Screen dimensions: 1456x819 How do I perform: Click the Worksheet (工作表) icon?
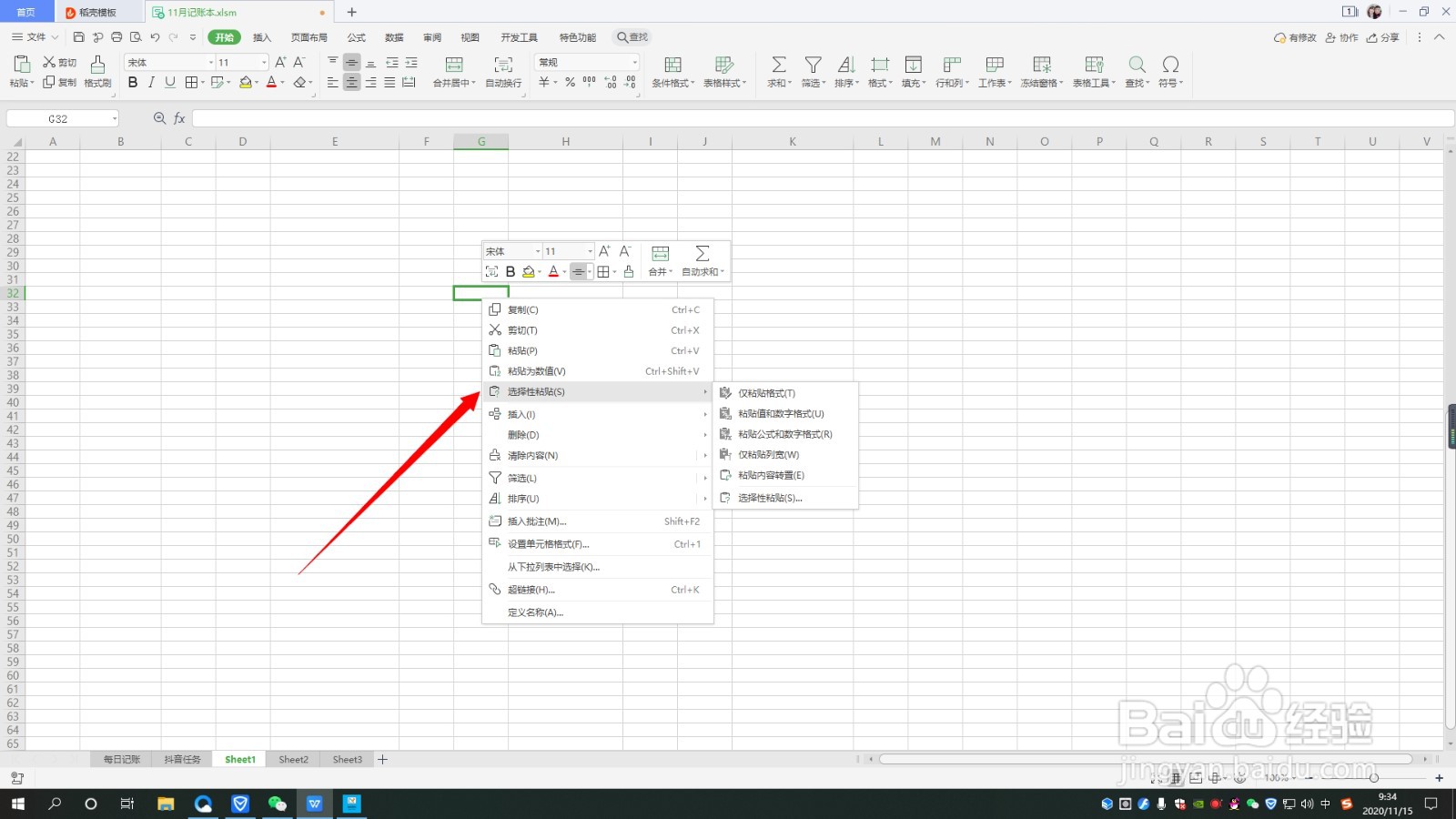pos(995,65)
